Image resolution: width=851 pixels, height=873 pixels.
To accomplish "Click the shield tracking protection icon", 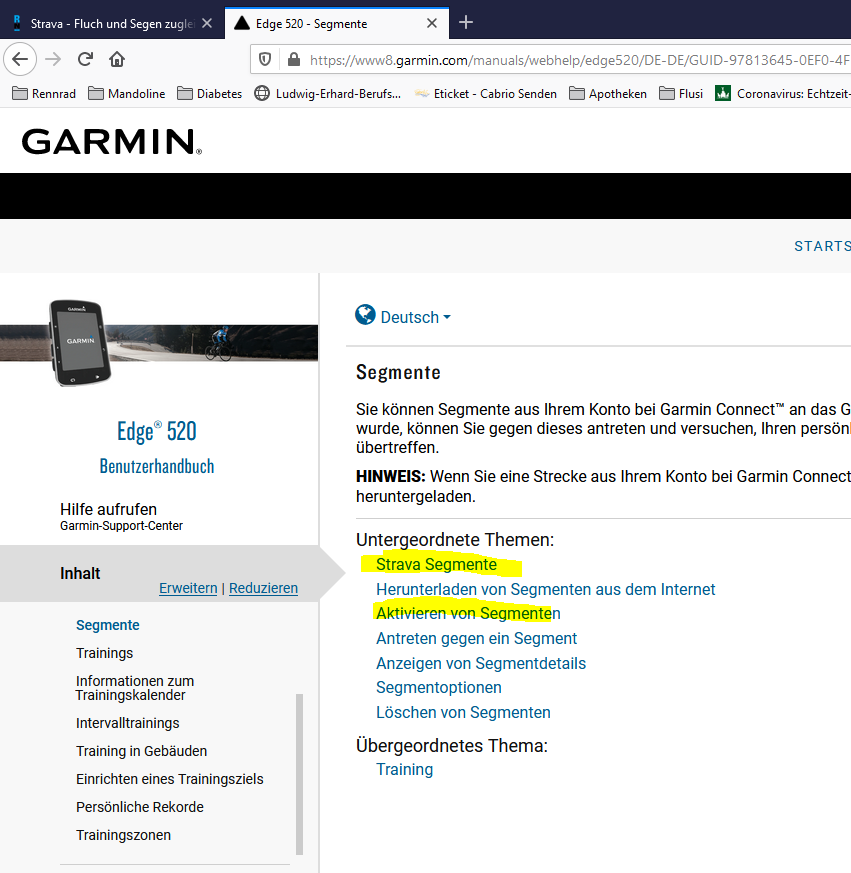I will pyautogui.click(x=265, y=60).
